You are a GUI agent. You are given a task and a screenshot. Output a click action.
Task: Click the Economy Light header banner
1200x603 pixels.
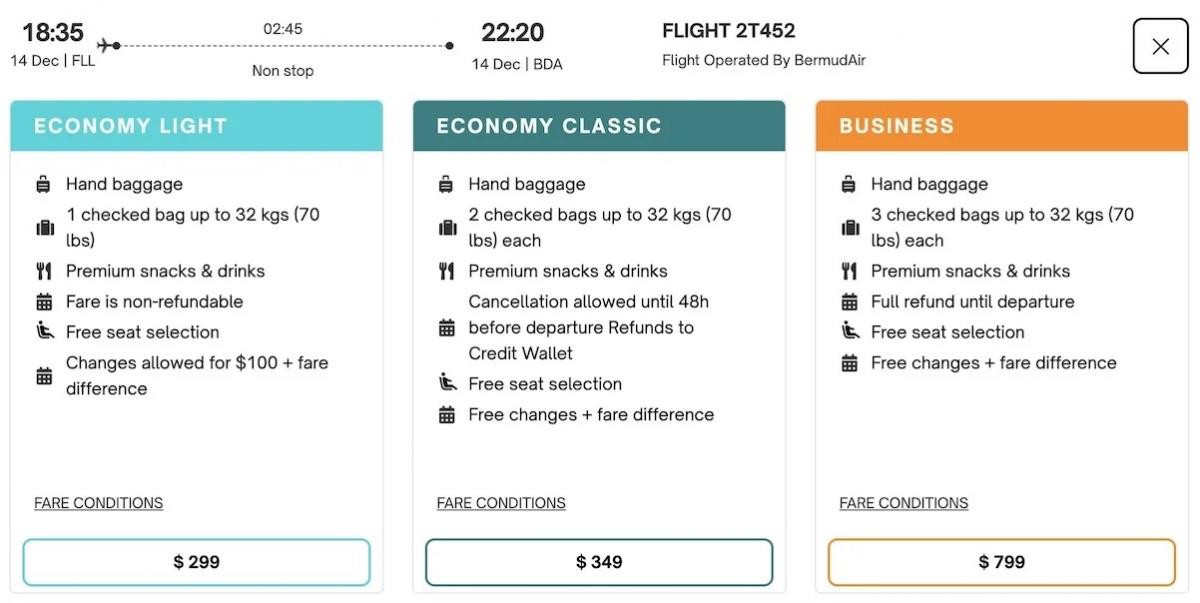tap(197, 126)
